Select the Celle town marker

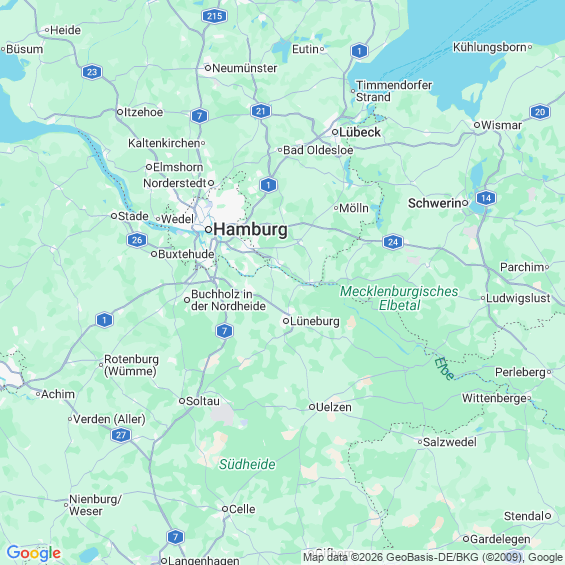pyautogui.click(x=224, y=509)
